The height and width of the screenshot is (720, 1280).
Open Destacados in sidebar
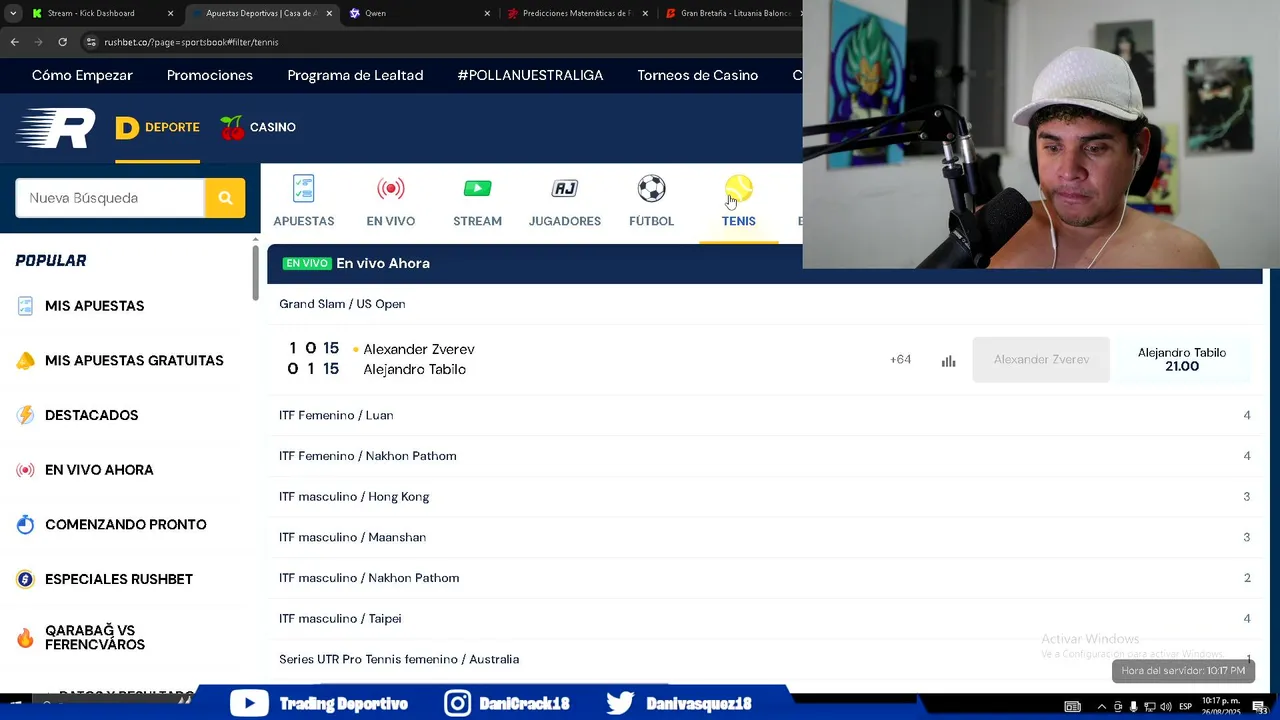[x=91, y=415]
